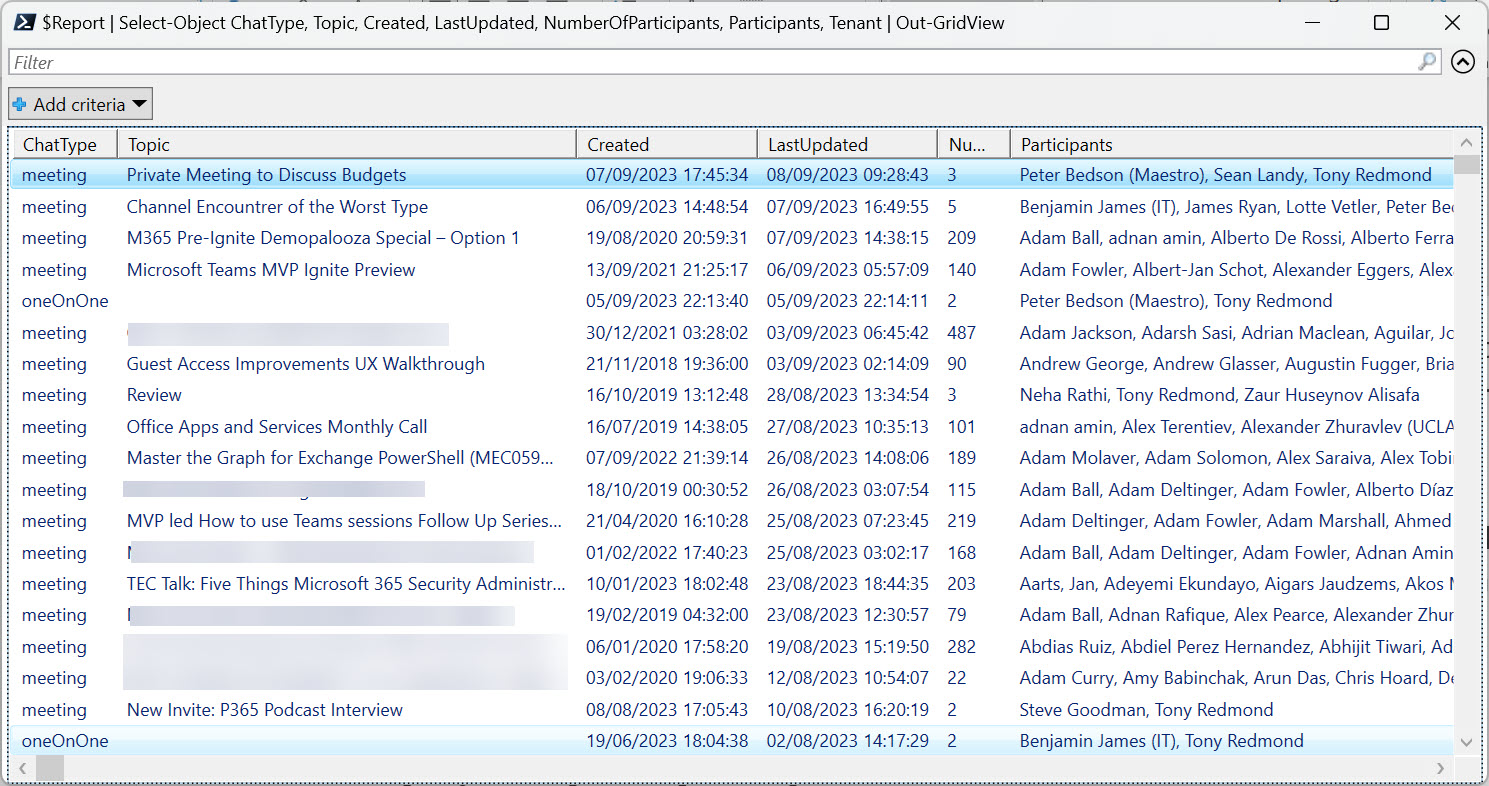The image size is (1489, 786).
Task: Sort by the Created column header
Action: point(666,145)
